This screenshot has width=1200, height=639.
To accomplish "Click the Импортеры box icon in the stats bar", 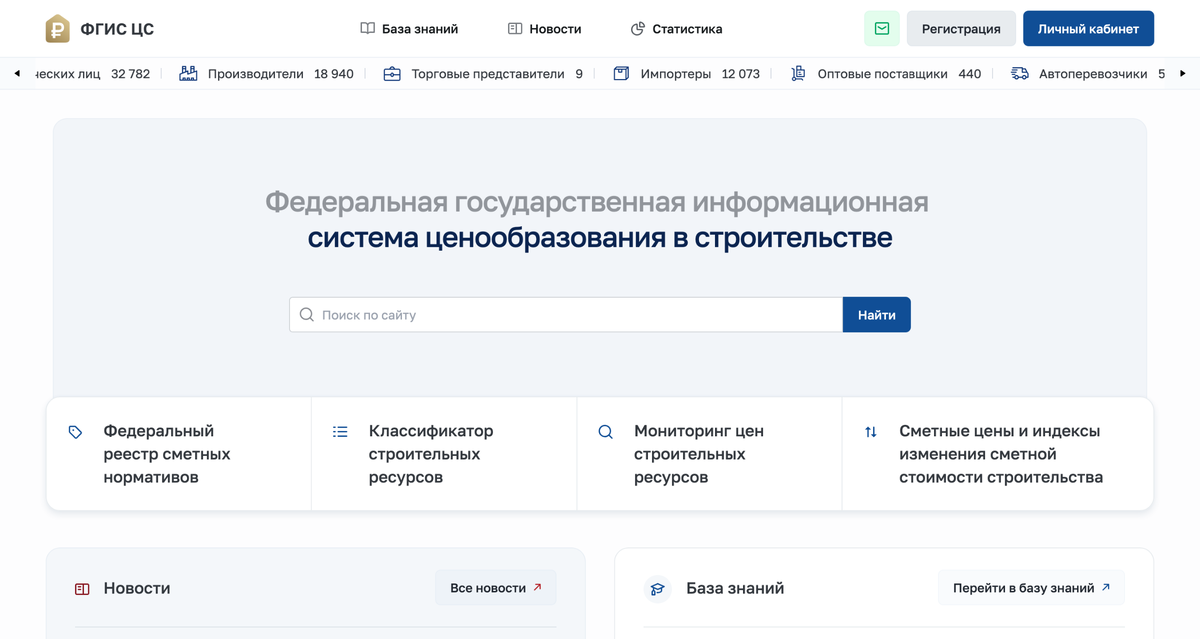I will coord(621,73).
